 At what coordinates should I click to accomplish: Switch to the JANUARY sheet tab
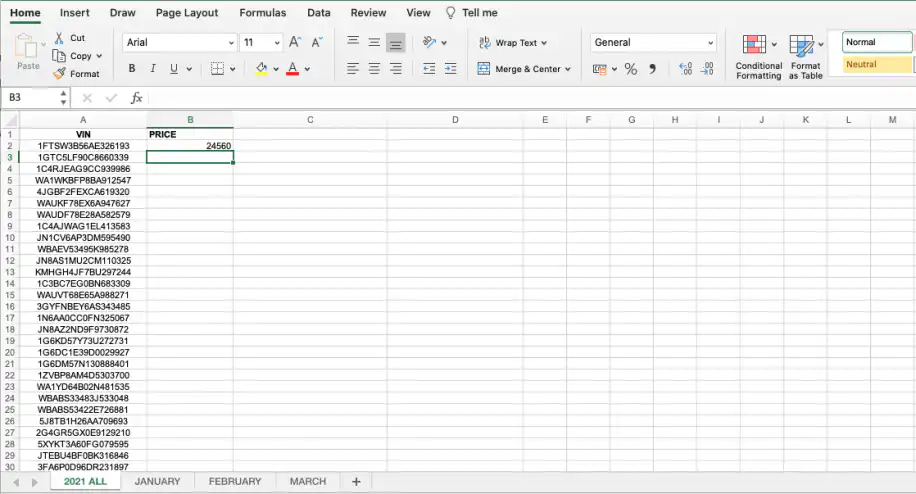click(157, 481)
